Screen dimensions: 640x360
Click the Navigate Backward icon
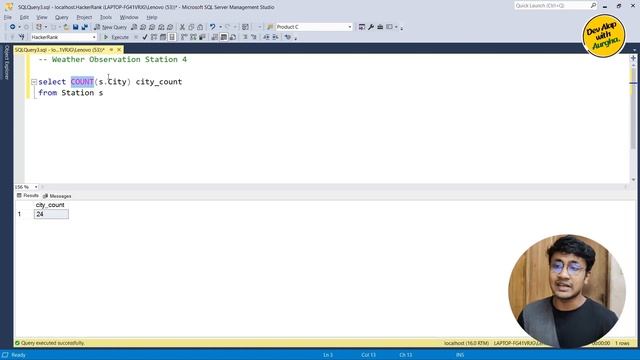click(x=13, y=27)
